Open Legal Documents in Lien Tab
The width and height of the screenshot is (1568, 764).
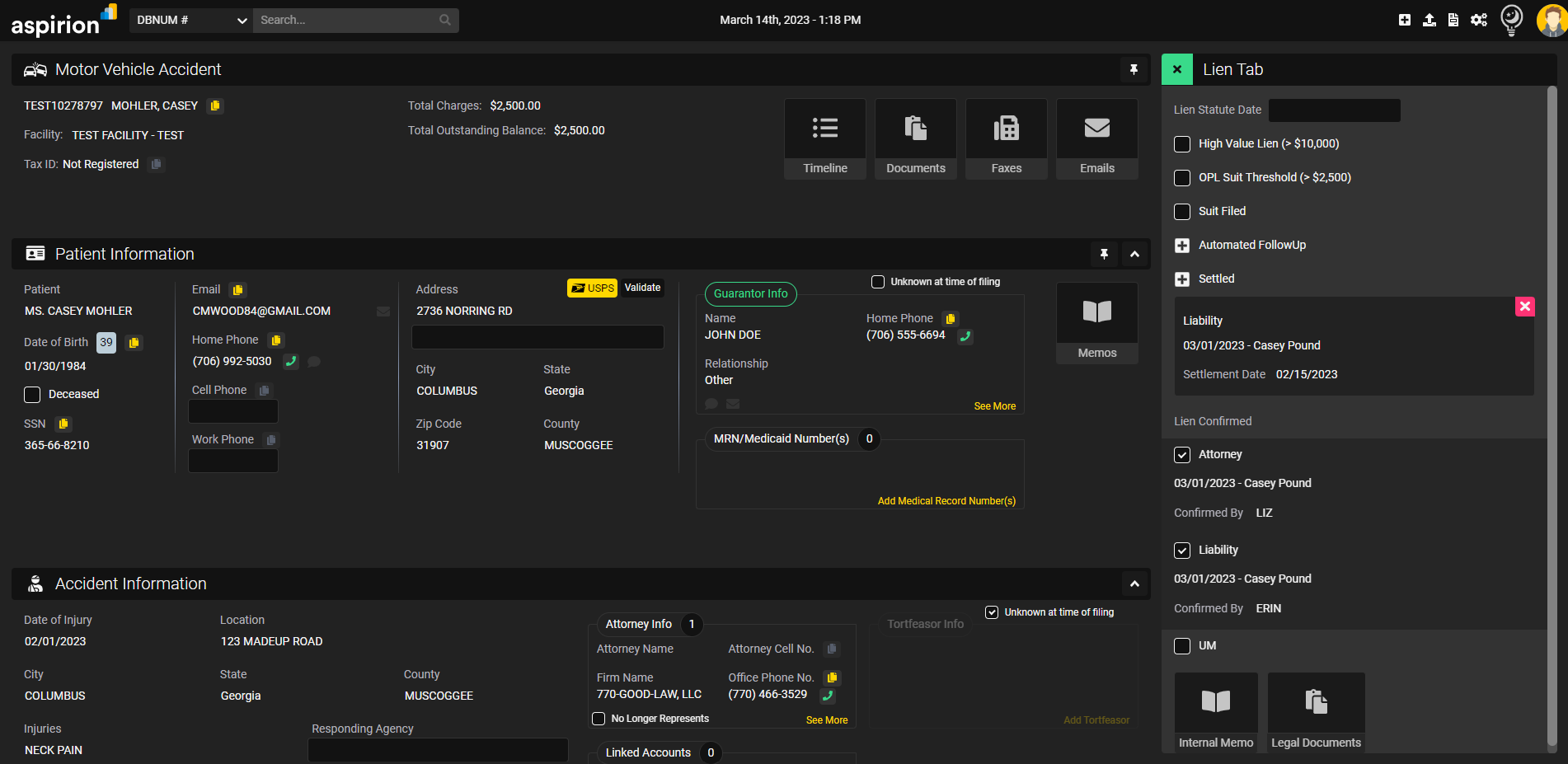(1316, 712)
